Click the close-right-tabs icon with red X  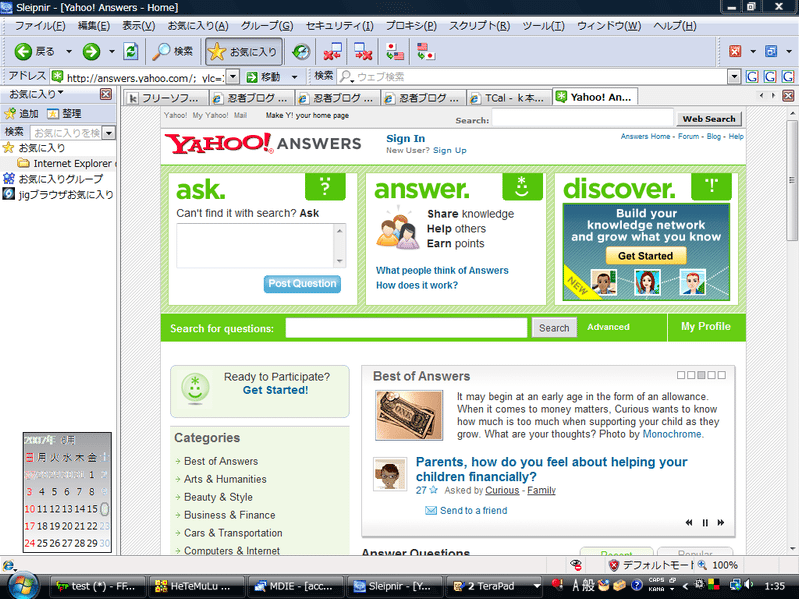(363, 51)
